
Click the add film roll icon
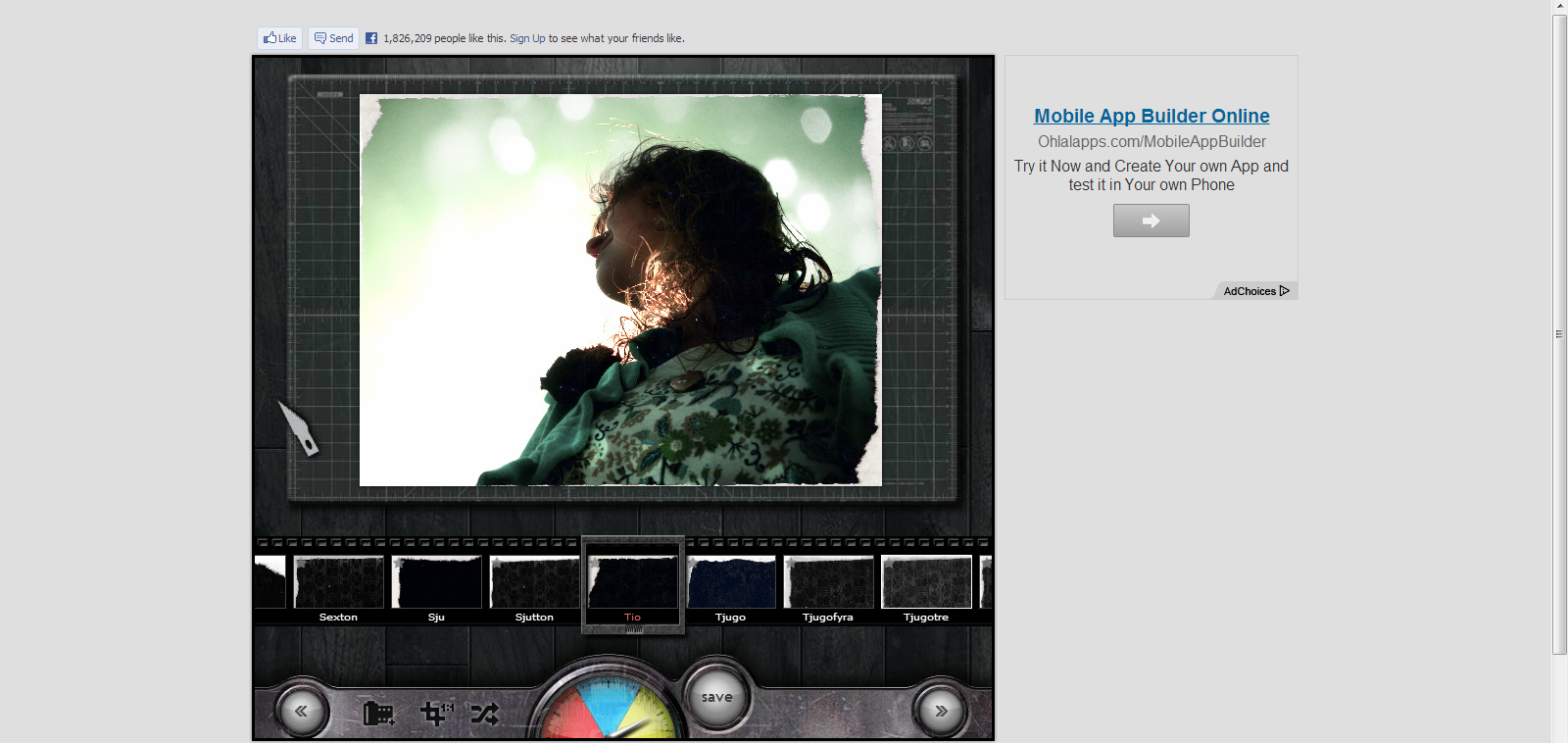click(x=379, y=714)
